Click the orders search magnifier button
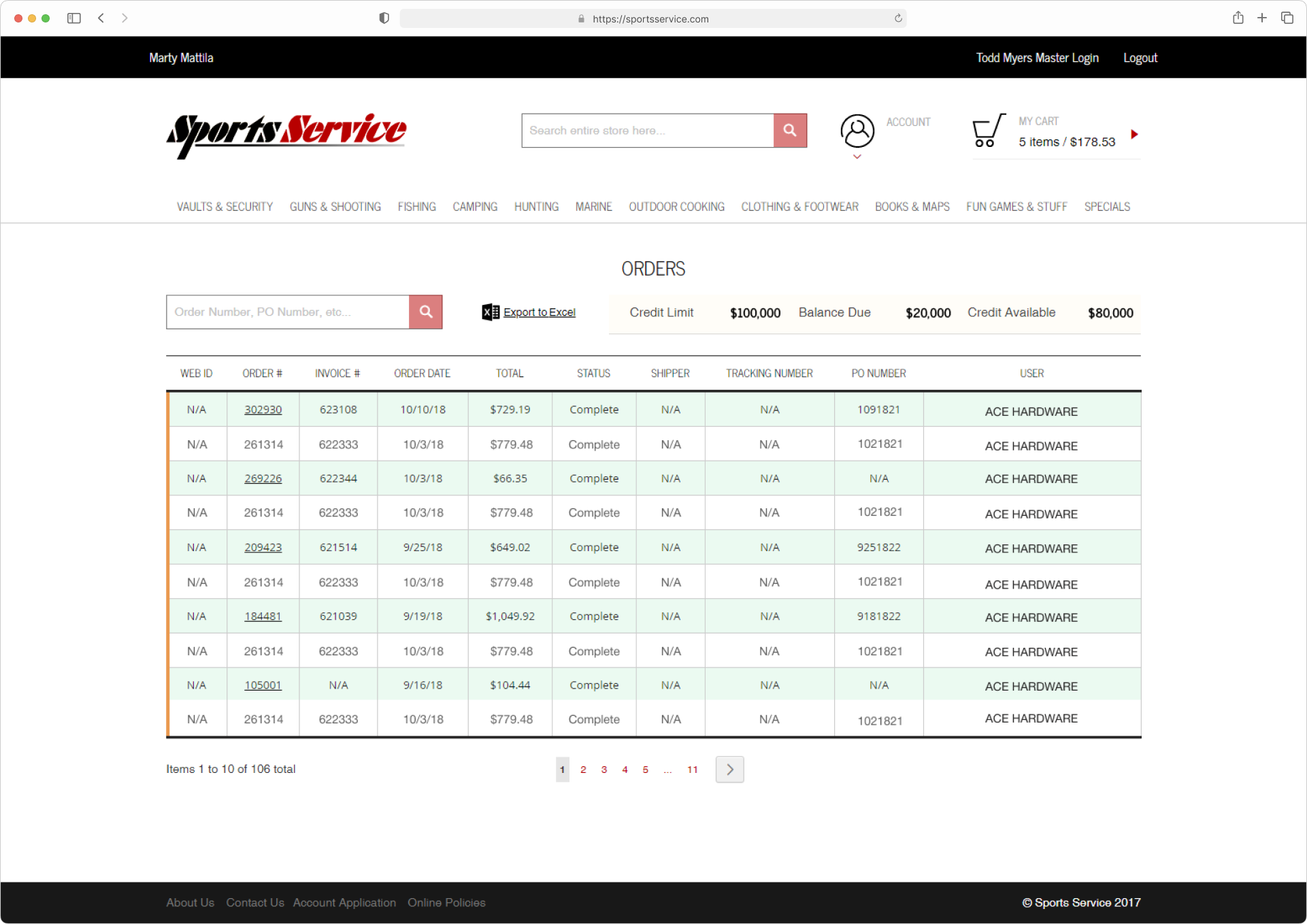The width and height of the screenshot is (1307, 924). 425,312
